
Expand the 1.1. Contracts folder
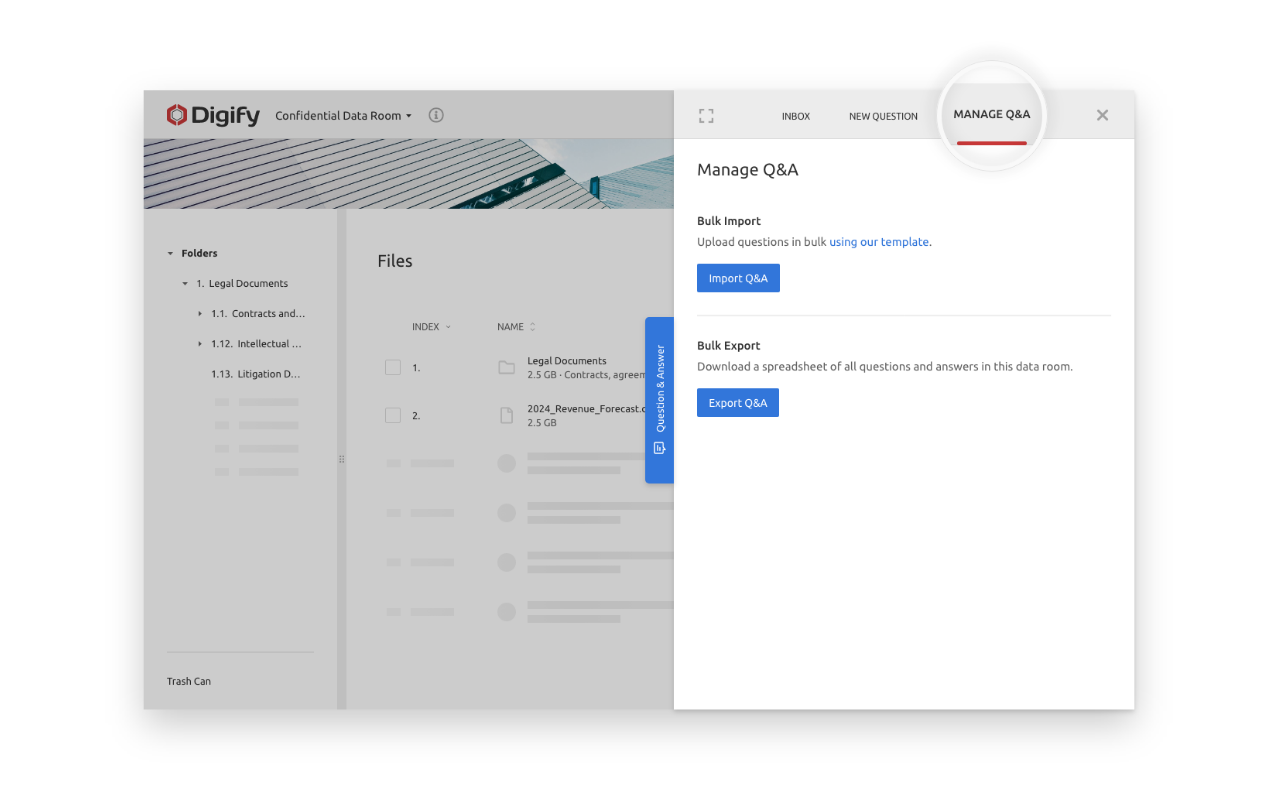pos(200,314)
